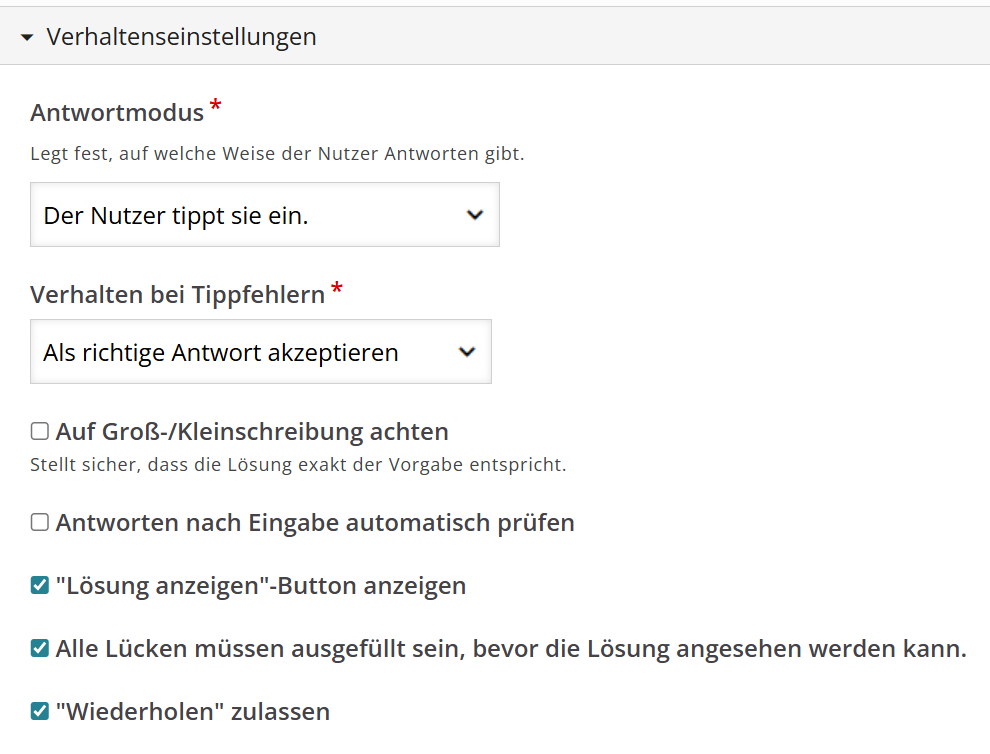The image size is (990, 754).
Task: Click the collapse triangle beside Verhaltenseinstellungen
Action: click(26, 38)
